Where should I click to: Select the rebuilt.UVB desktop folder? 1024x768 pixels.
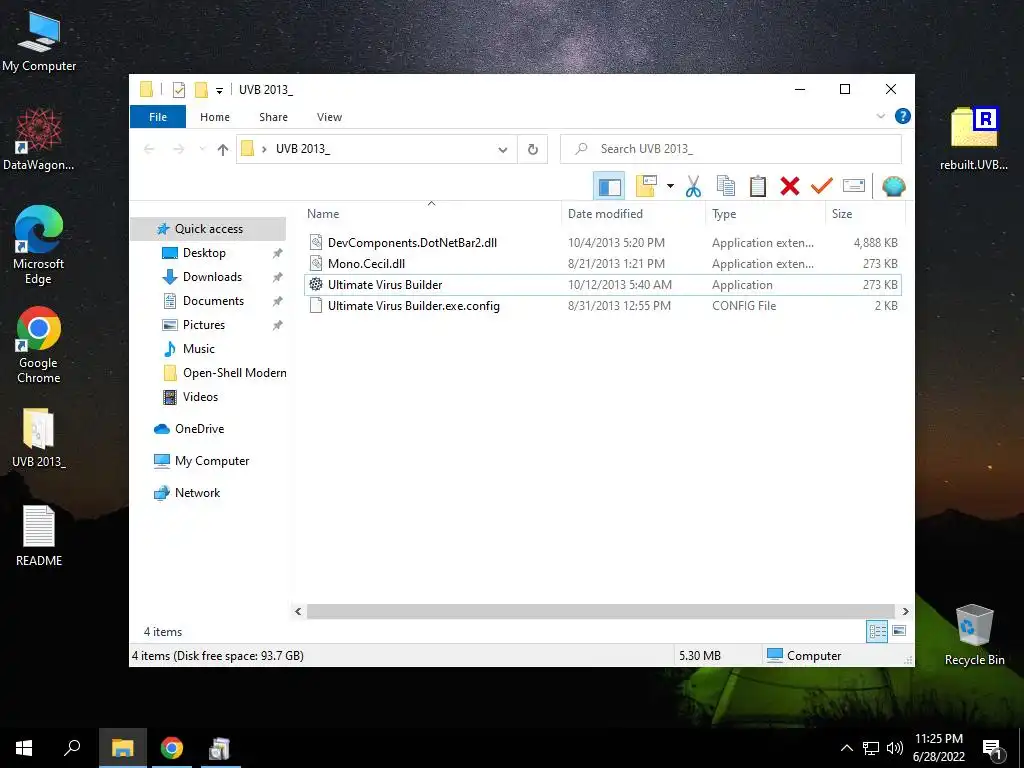coord(974,138)
